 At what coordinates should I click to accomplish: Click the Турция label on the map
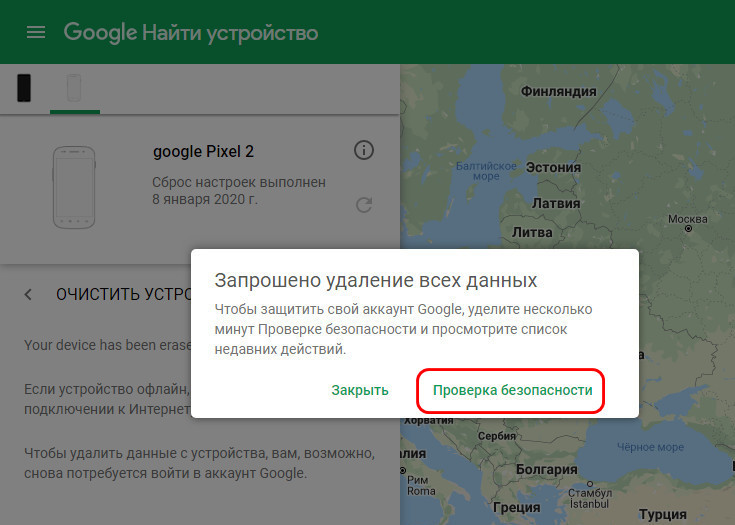pyautogui.click(x=662, y=513)
